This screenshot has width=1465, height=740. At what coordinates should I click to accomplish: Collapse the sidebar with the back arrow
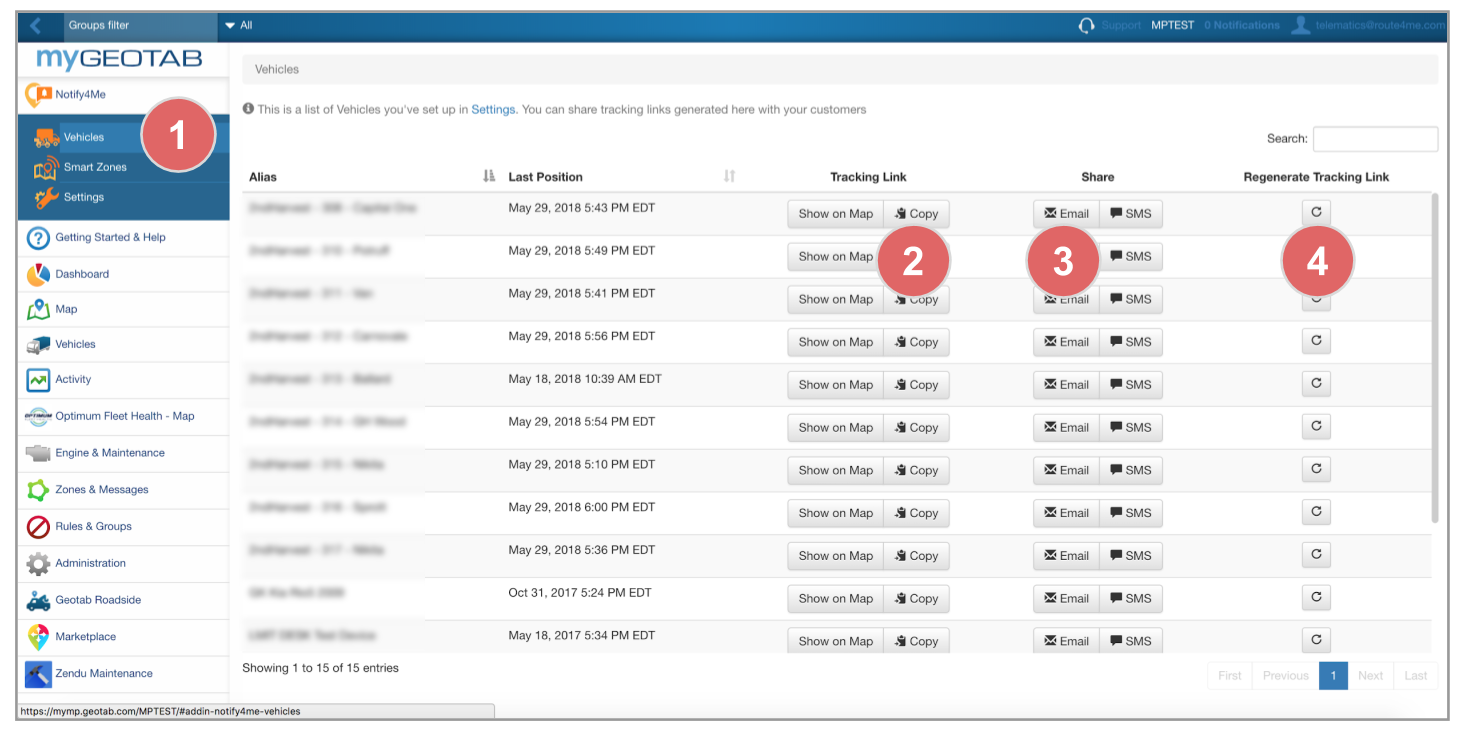coord(37,25)
